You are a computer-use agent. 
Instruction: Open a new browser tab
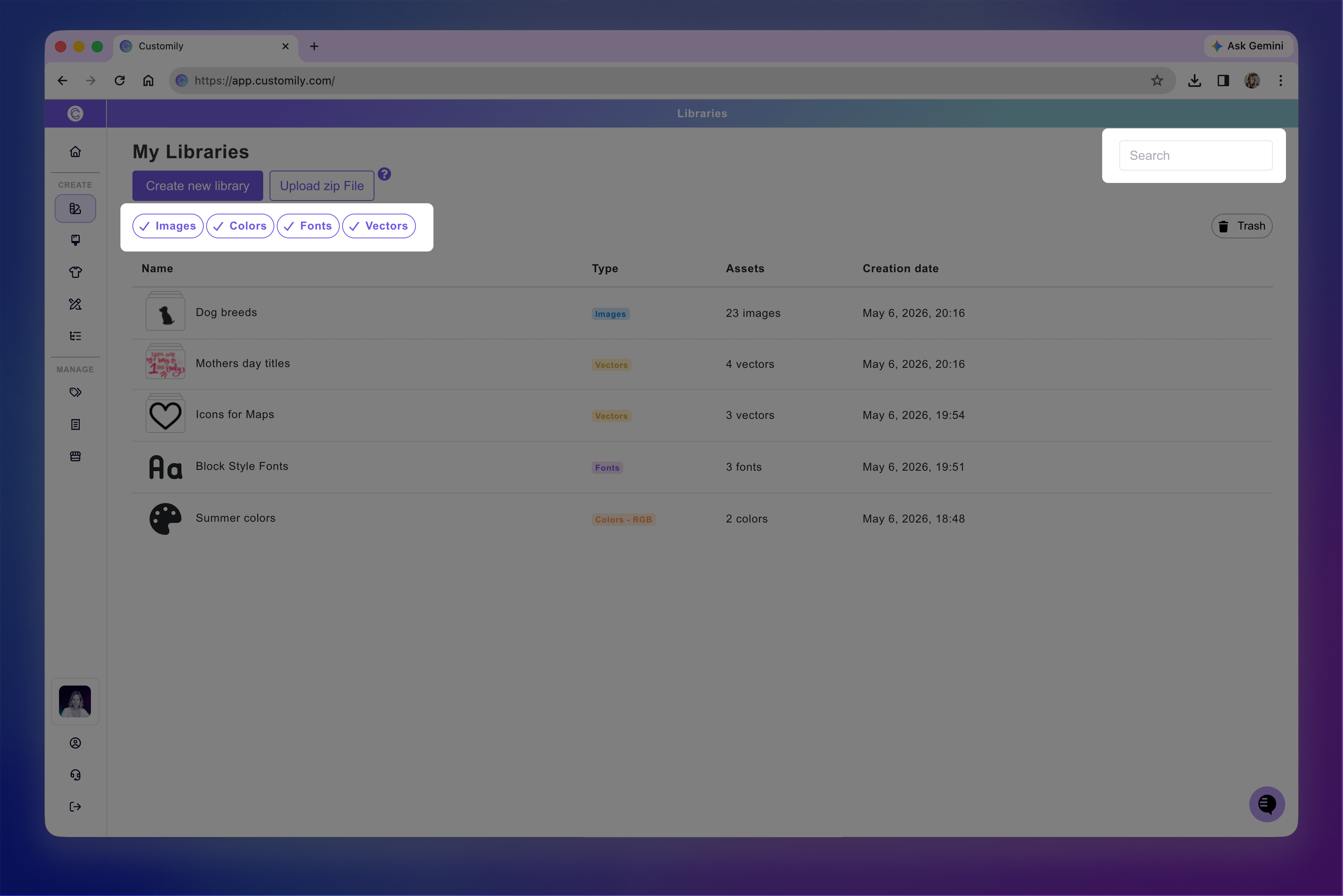pyautogui.click(x=314, y=46)
